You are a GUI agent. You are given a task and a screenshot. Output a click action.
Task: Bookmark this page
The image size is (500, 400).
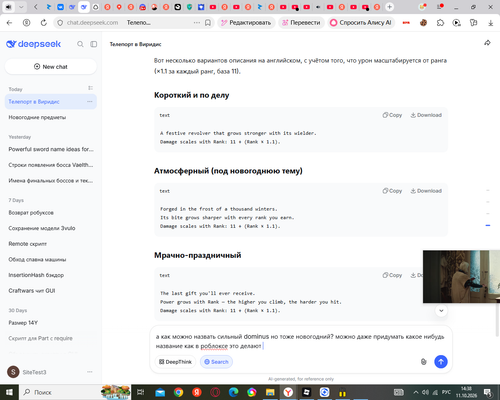click(208, 23)
